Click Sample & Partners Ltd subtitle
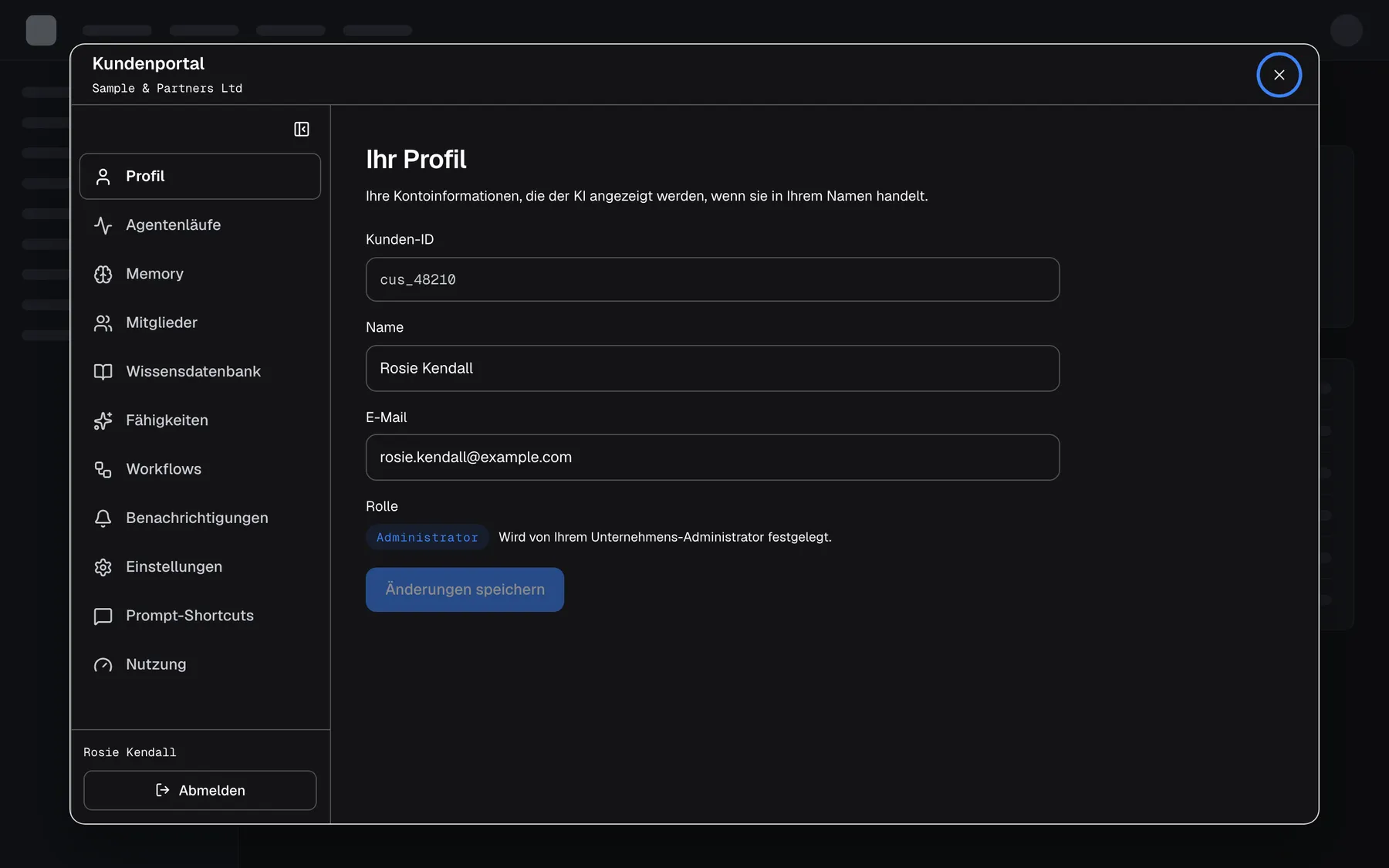The height and width of the screenshot is (868, 1389). pyautogui.click(x=167, y=88)
